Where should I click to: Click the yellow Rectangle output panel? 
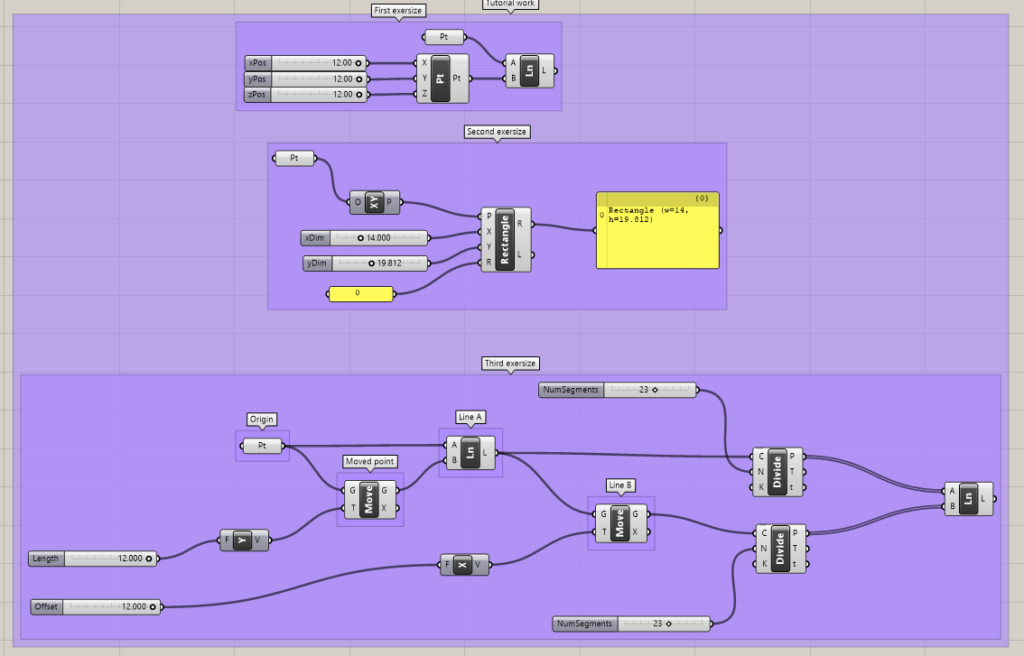coord(658,230)
